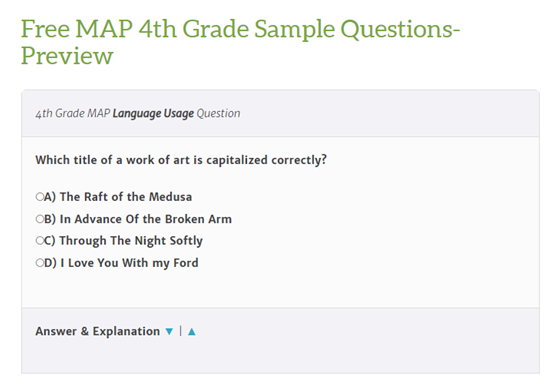Click the bold 'Language Usage' text
558x391 pixels.
(x=153, y=113)
